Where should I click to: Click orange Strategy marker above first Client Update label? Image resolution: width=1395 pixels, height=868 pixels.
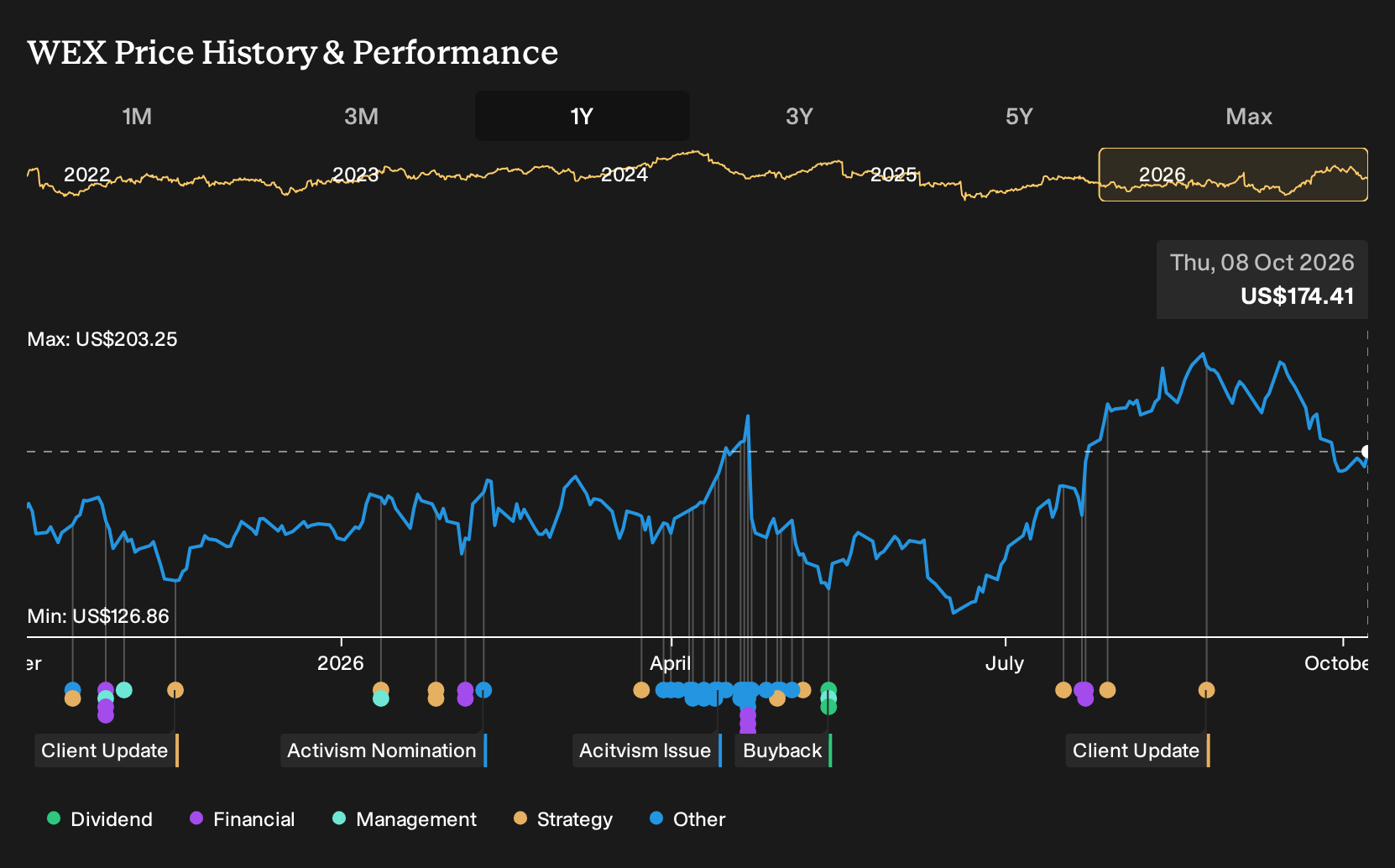coord(175,690)
